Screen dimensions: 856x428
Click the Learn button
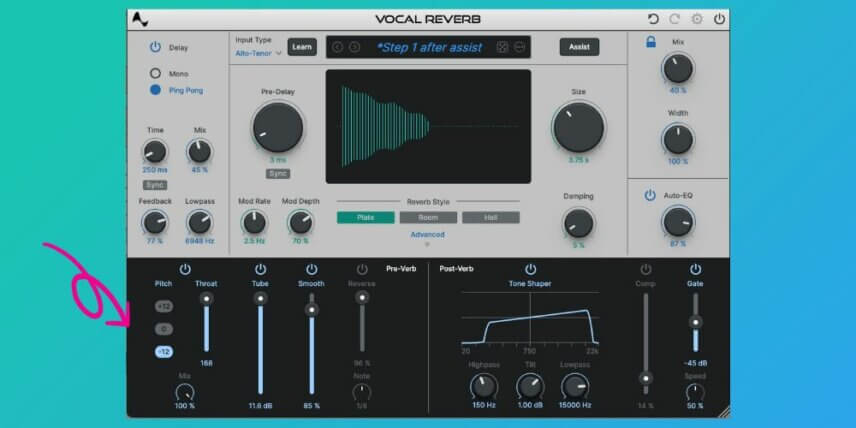click(302, 47)
